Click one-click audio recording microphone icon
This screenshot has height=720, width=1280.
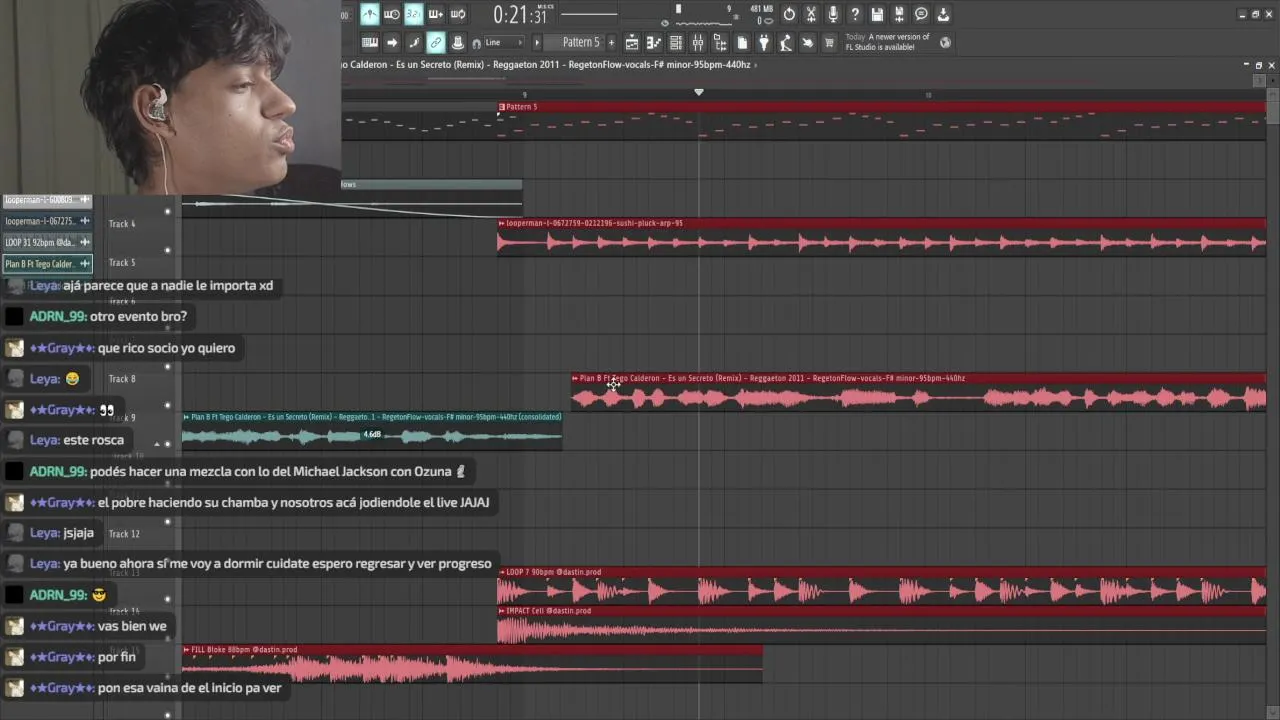pyautogui.click(x=833, y=14)
